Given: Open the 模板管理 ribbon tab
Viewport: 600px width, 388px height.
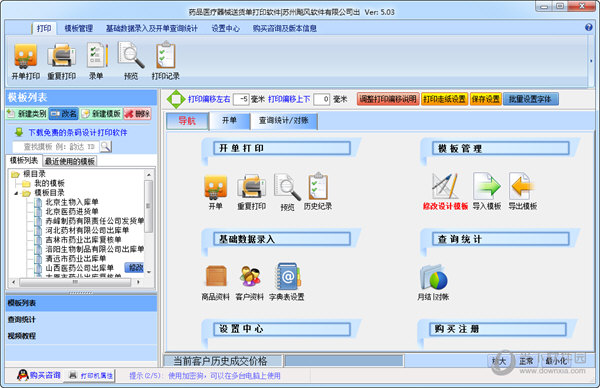Looking at the screenshot, I should [x=78, y=28].
